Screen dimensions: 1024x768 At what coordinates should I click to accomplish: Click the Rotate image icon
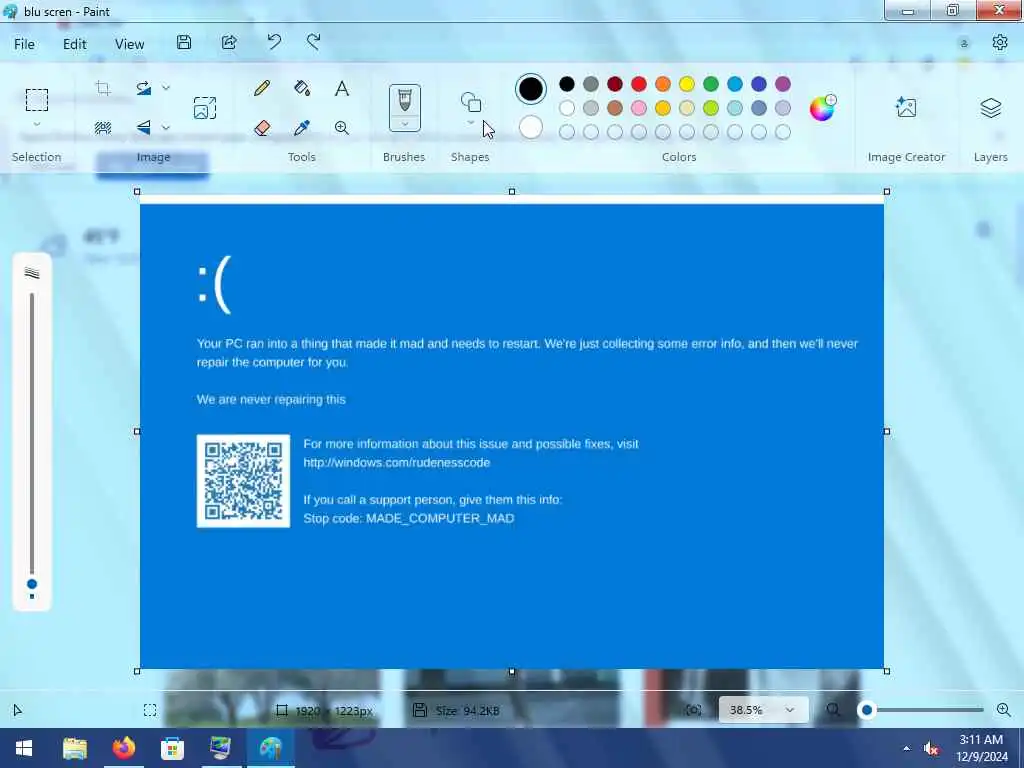pyautogui.click(x=144, y=88)
